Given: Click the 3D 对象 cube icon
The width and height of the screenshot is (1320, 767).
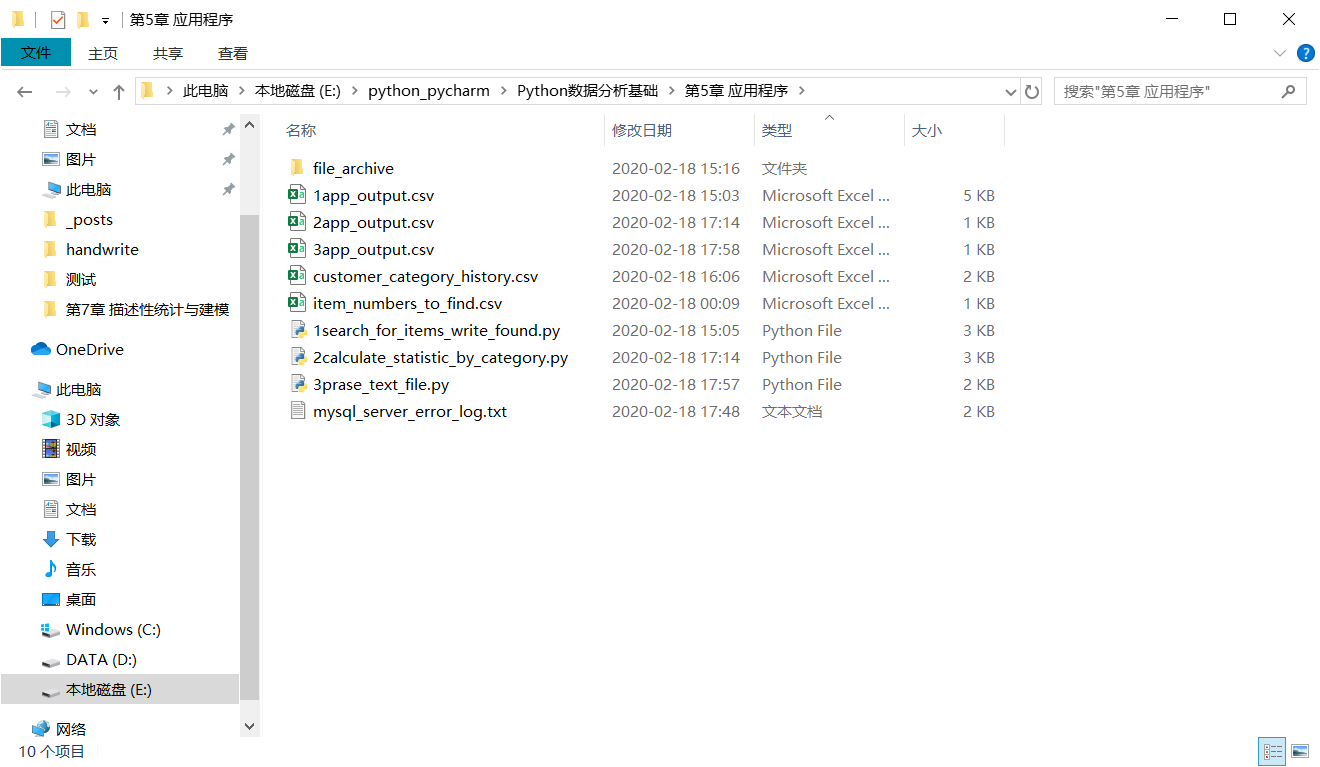Looking at the screenshot, I should 51,419.
